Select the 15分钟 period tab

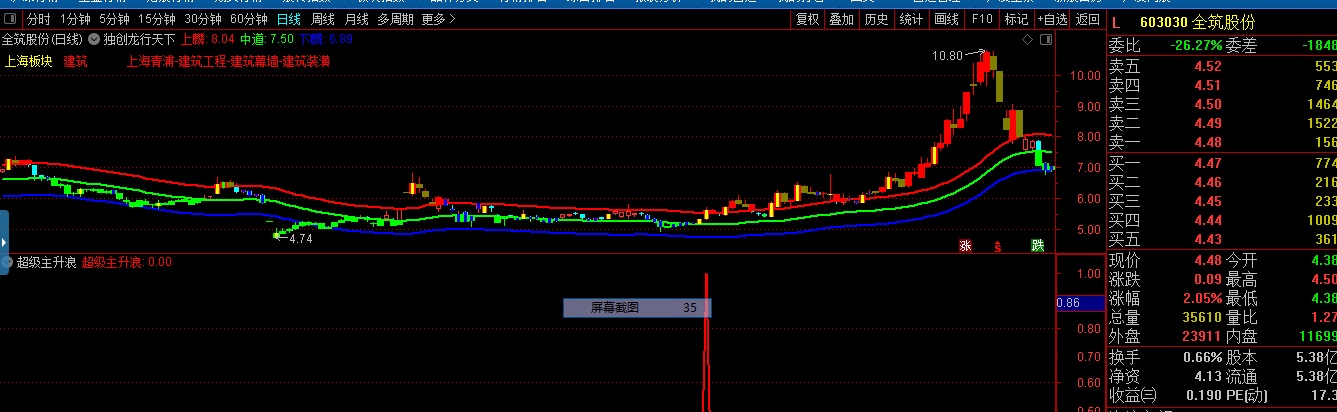click(157, 19)
